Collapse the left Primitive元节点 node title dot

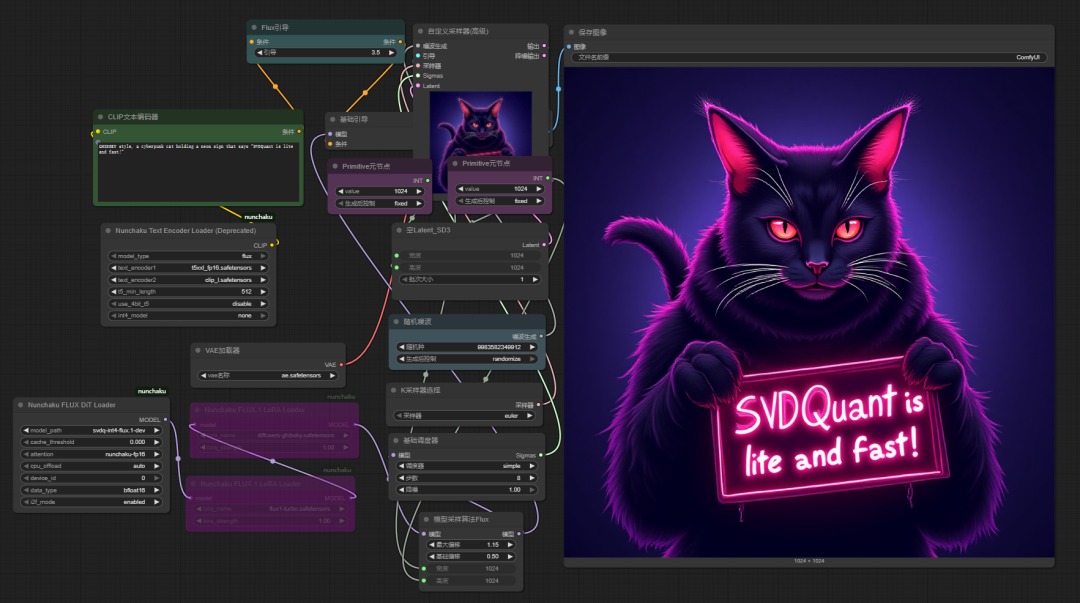tap(335, 166)
